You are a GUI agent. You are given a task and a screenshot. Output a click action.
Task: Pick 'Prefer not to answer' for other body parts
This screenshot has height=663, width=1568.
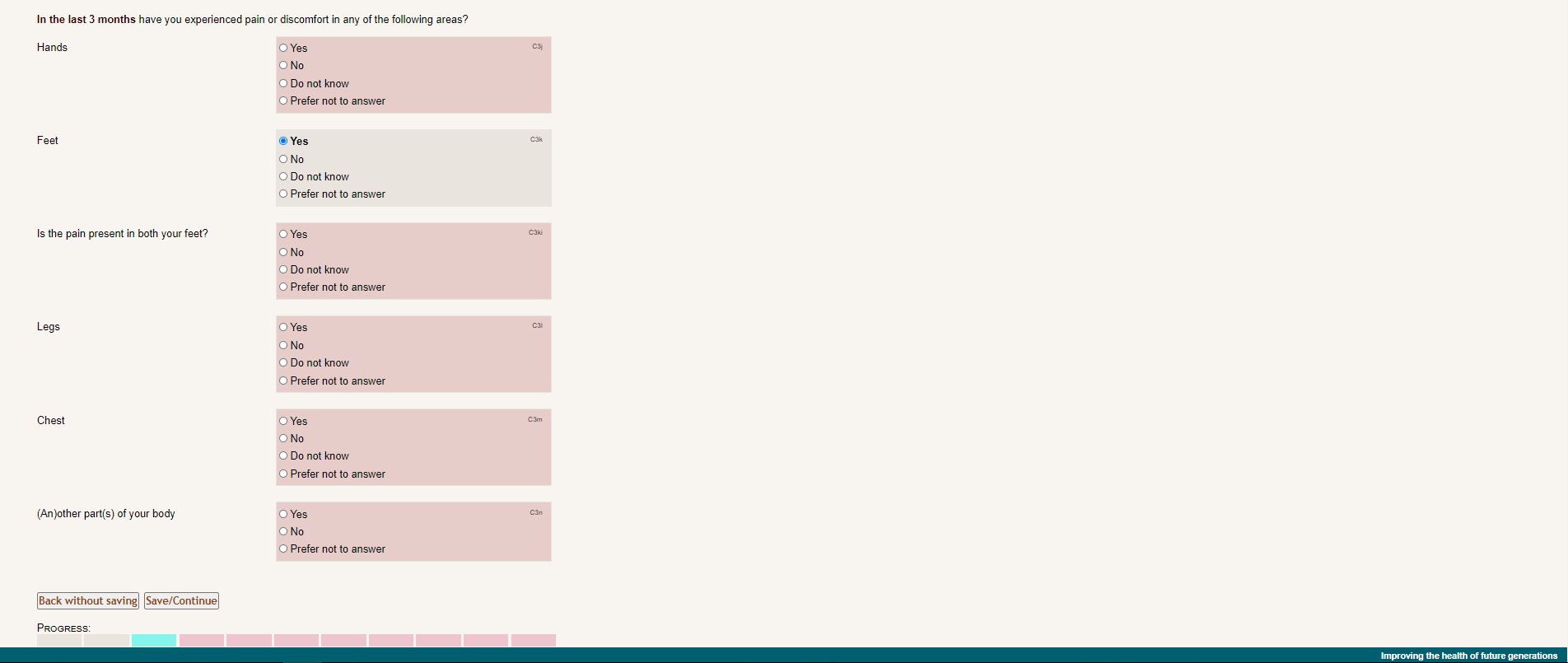tap(283, 549)
